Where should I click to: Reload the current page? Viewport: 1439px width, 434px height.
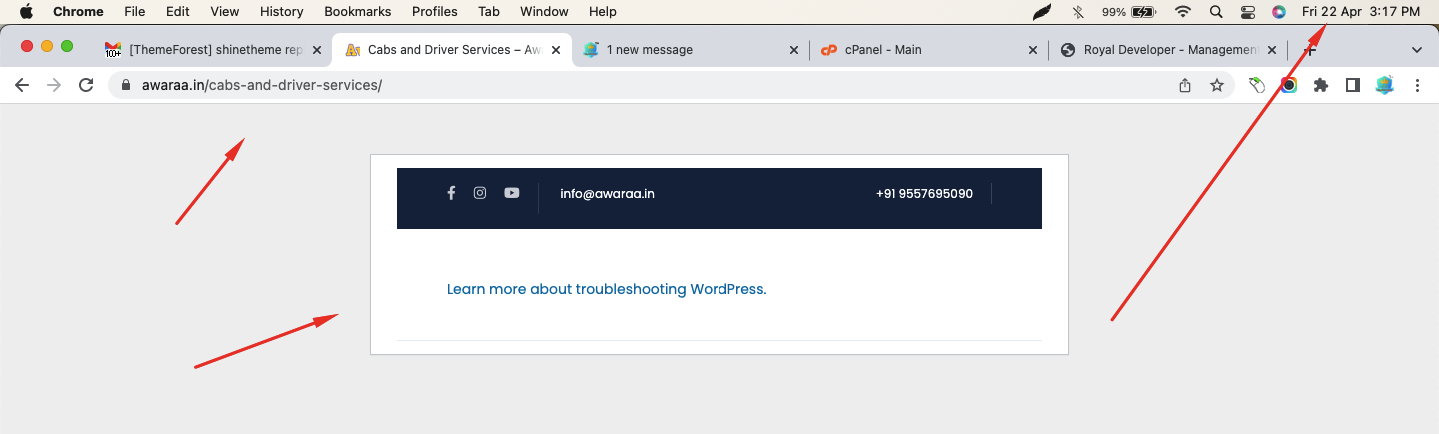coord(86,85)
